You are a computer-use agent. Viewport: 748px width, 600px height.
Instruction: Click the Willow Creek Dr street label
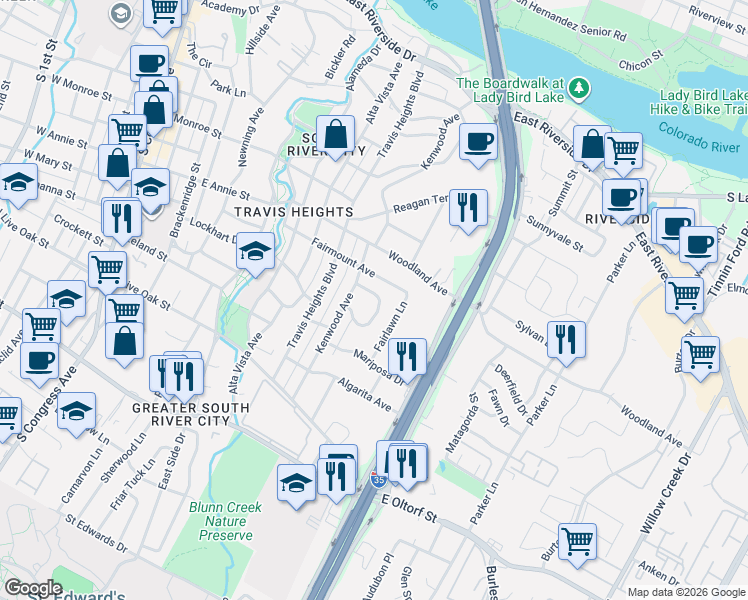665,492
